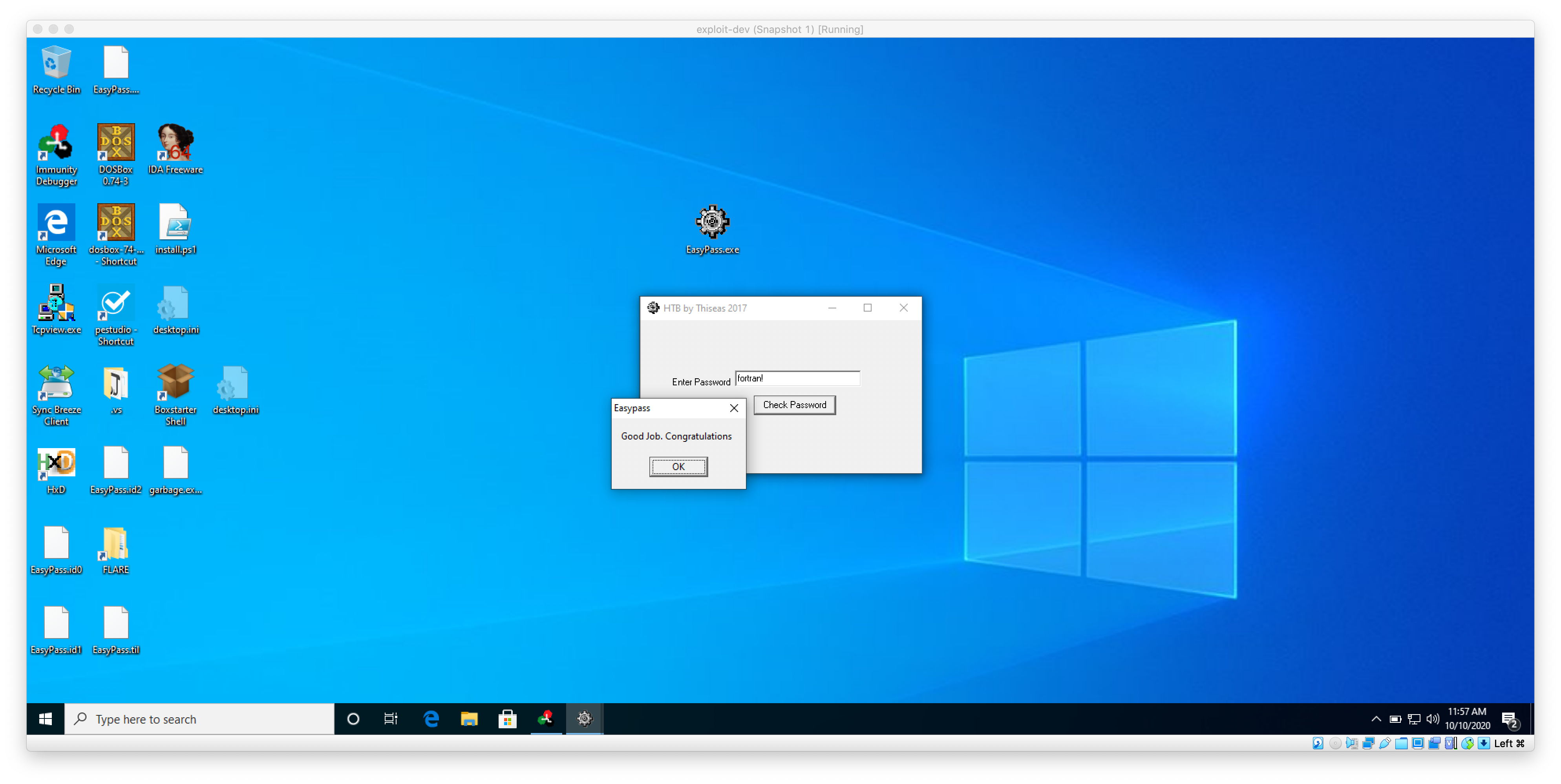This screenshot has height=784, width=1561.
Task: Open the volume control in system tray
Action: coord(1433,719)
